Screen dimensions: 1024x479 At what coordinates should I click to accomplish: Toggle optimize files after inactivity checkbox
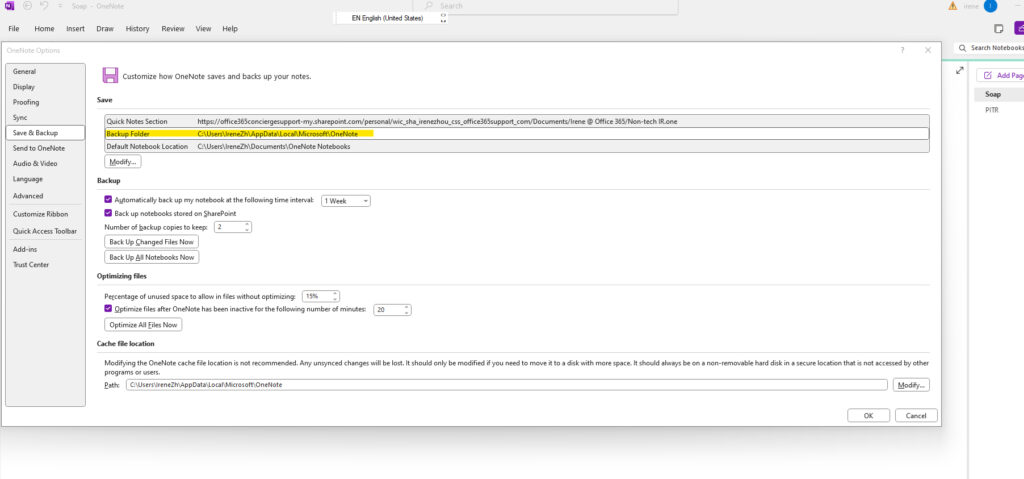tap(108, 308)
